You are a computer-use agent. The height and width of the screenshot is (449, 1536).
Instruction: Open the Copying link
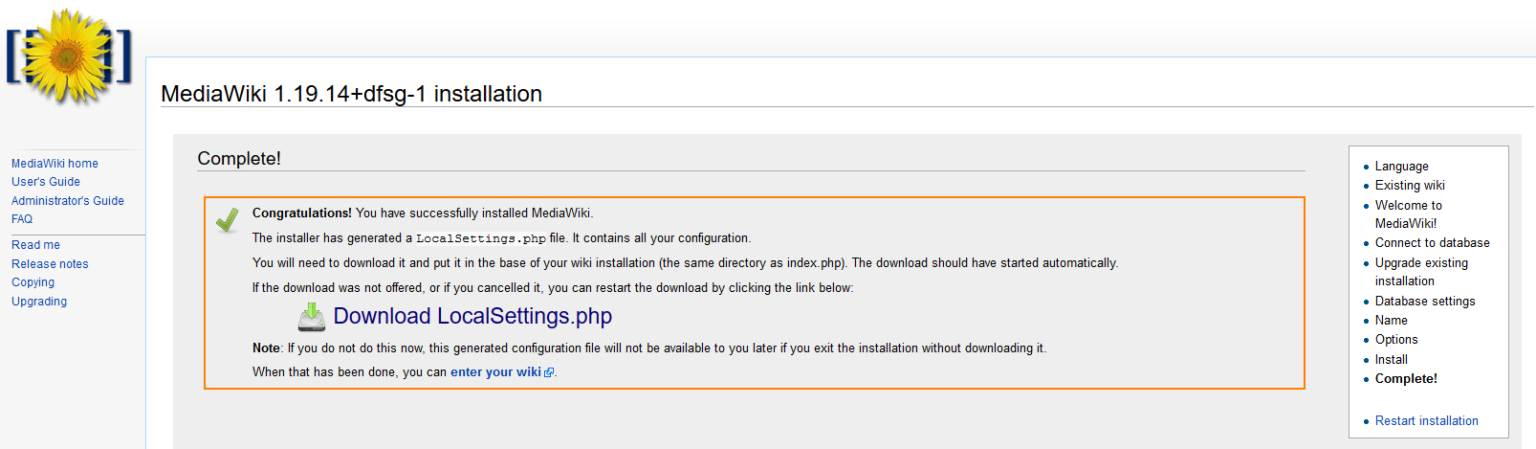coord(33,282)
